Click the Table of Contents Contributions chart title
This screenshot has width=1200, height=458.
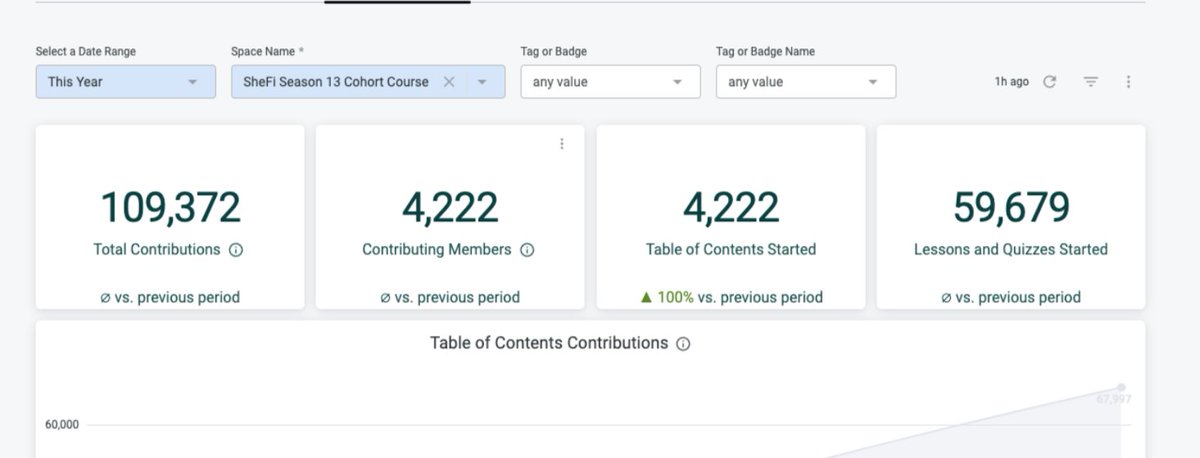click(x=549, y=343)
